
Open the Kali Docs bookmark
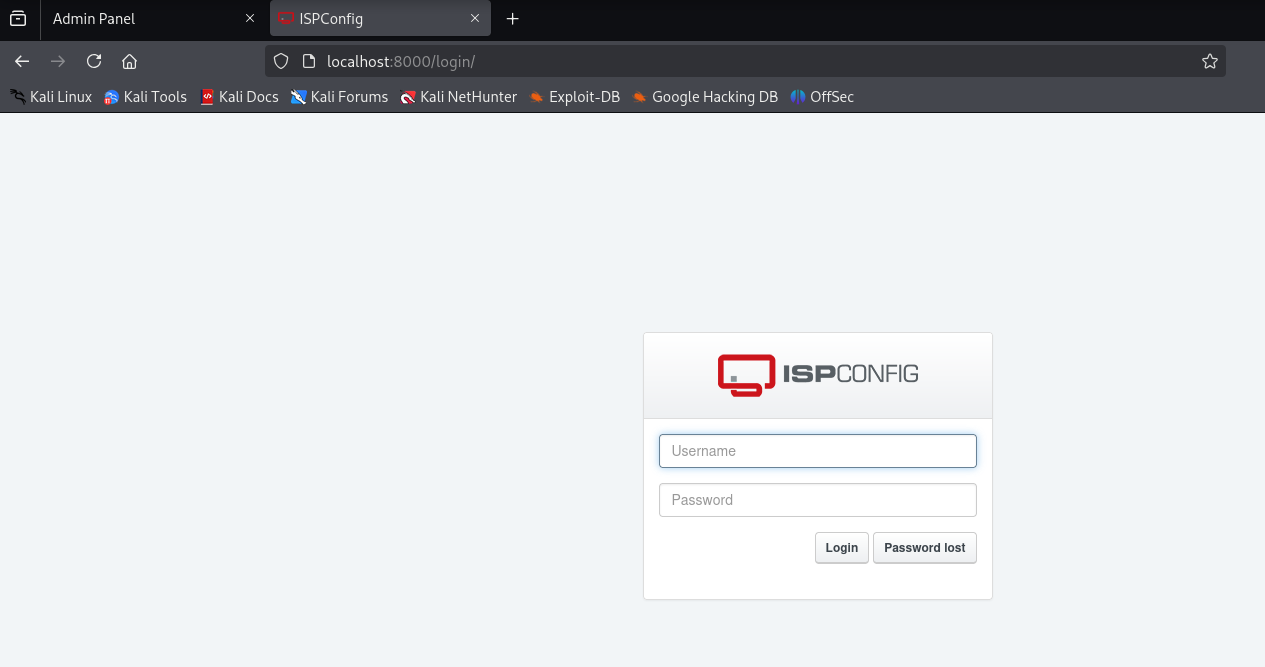coord(239,97)
